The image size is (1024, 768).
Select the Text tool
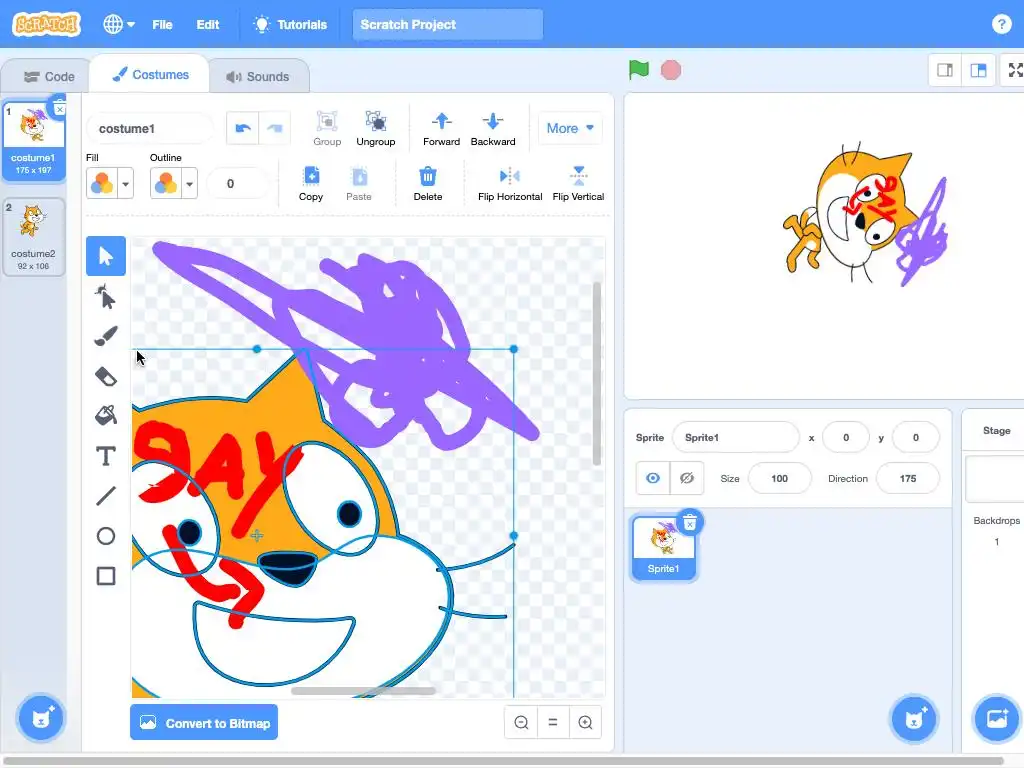tap(106, 456)
